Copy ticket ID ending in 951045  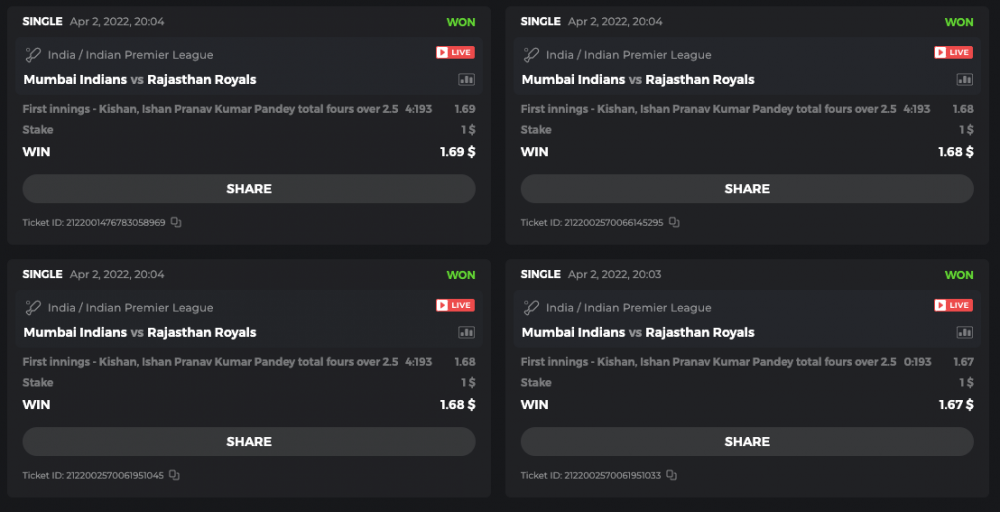[175, 475]
